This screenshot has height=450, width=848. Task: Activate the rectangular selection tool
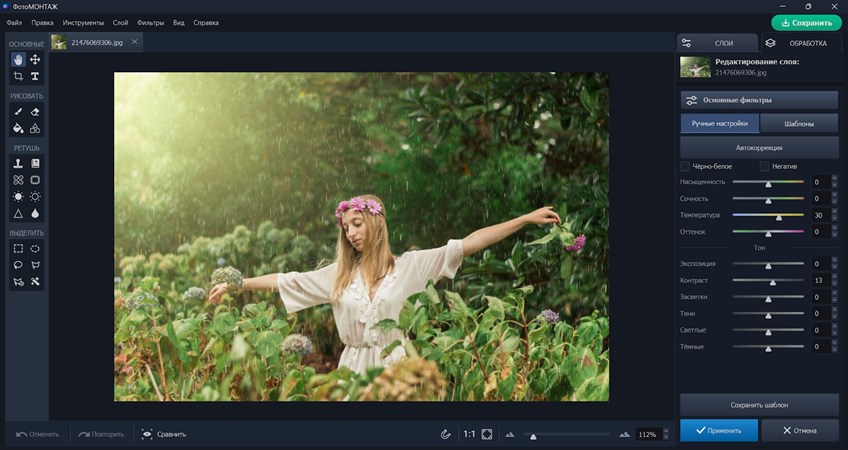tap(18, 248)
